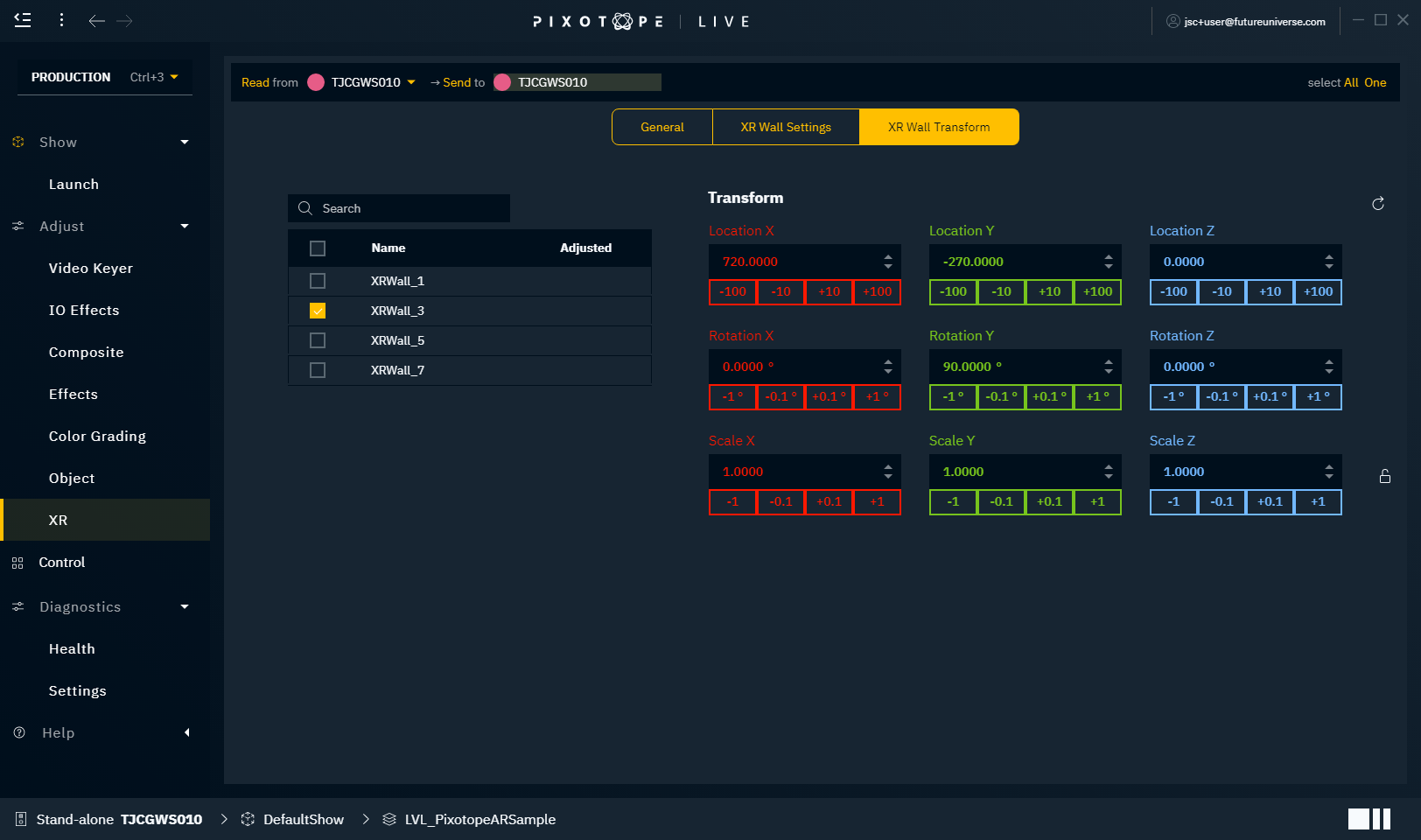
Task: Check the XRWall_5 checkbox
Action: (318, 340)
